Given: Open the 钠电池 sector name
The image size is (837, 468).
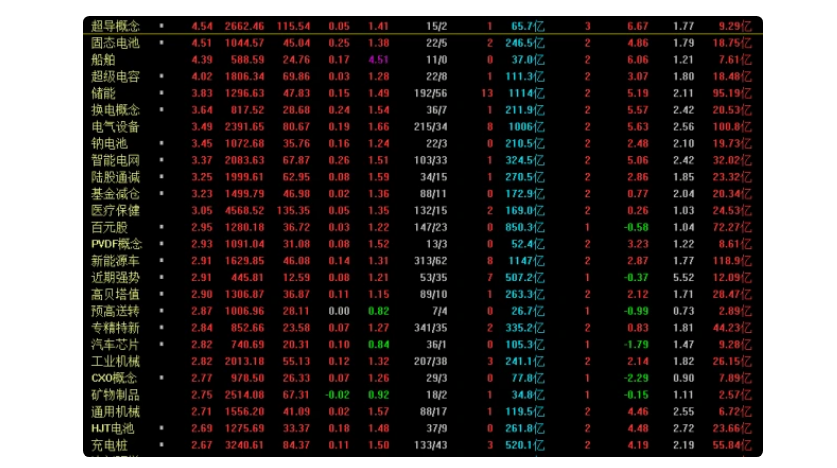Looking at the screenshot, I should click(109, 143).
